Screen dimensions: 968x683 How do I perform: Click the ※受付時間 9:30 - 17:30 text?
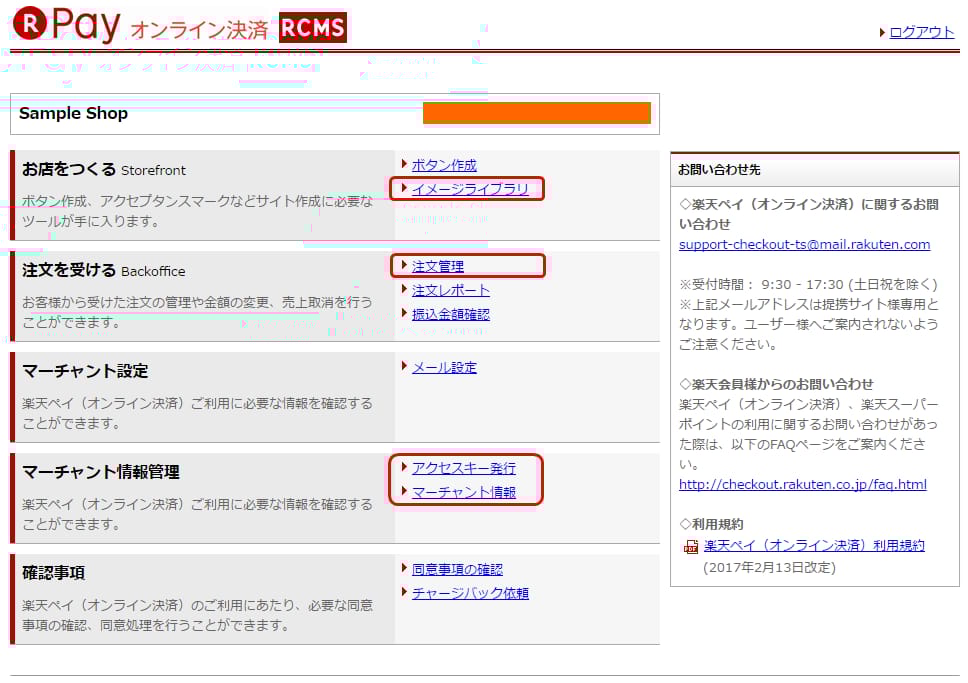[809, 285]
